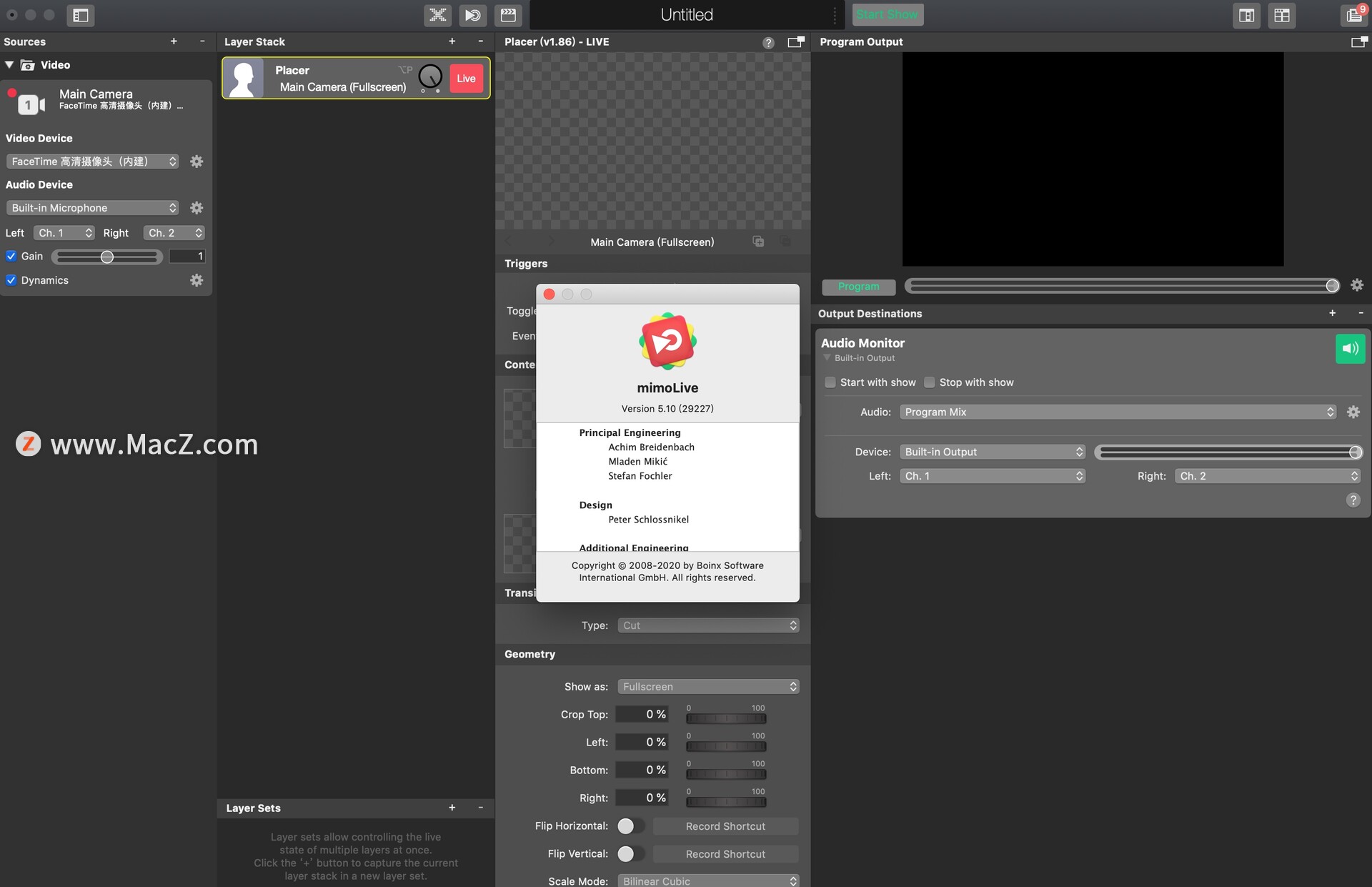Expand the Scale Mode dropdown
The width and height of the screenshot is (1372, 887).
[706, 880]
